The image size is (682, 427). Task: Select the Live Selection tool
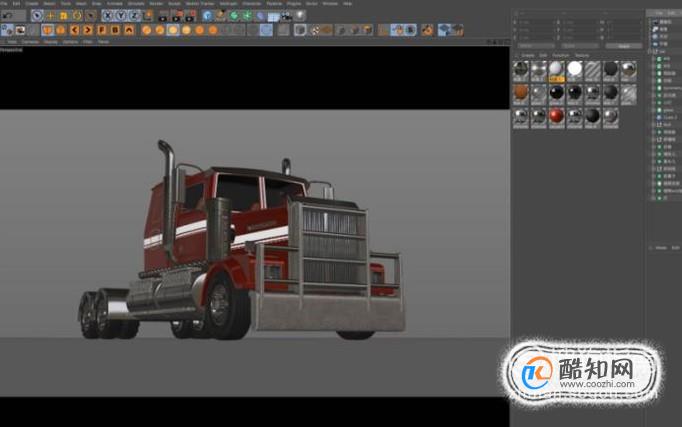tap(37, 16)
